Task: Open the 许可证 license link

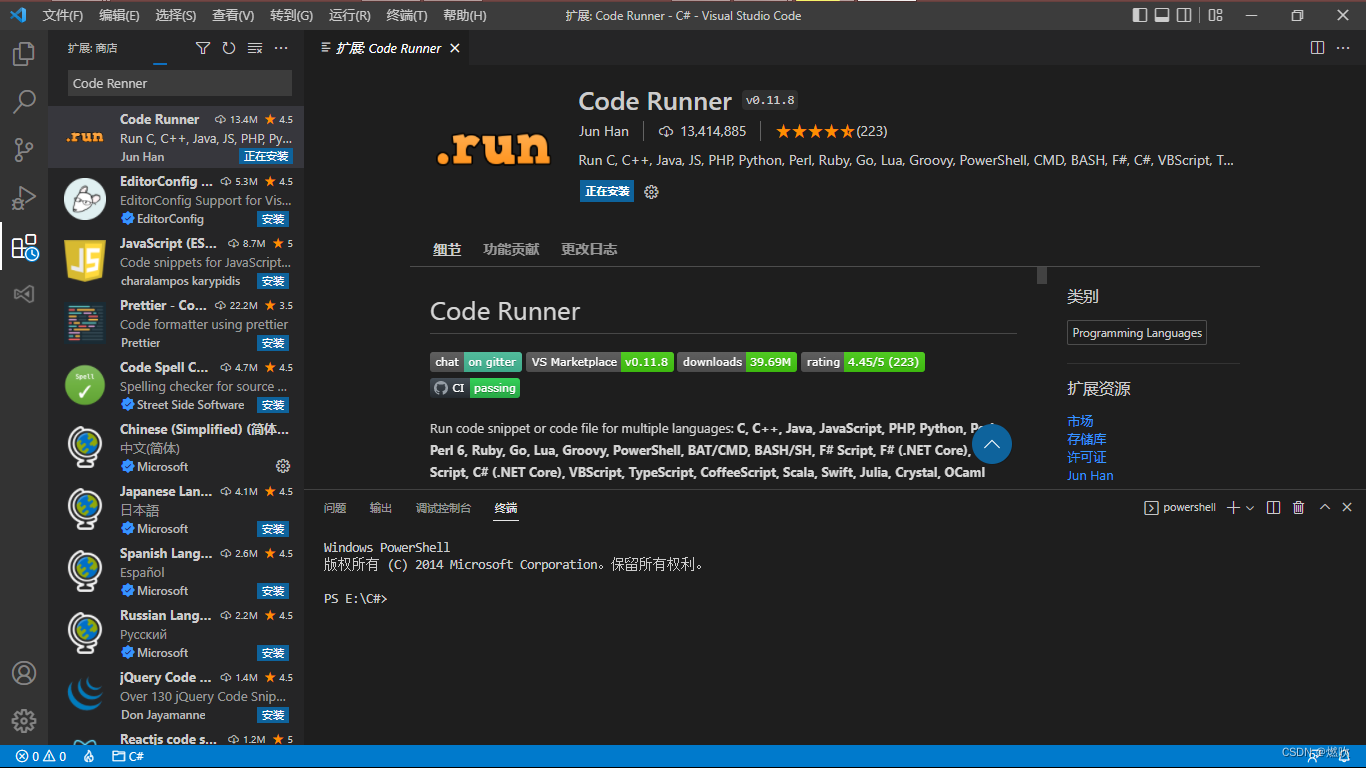Action: pyautogui.click(x=1087, y=457)
